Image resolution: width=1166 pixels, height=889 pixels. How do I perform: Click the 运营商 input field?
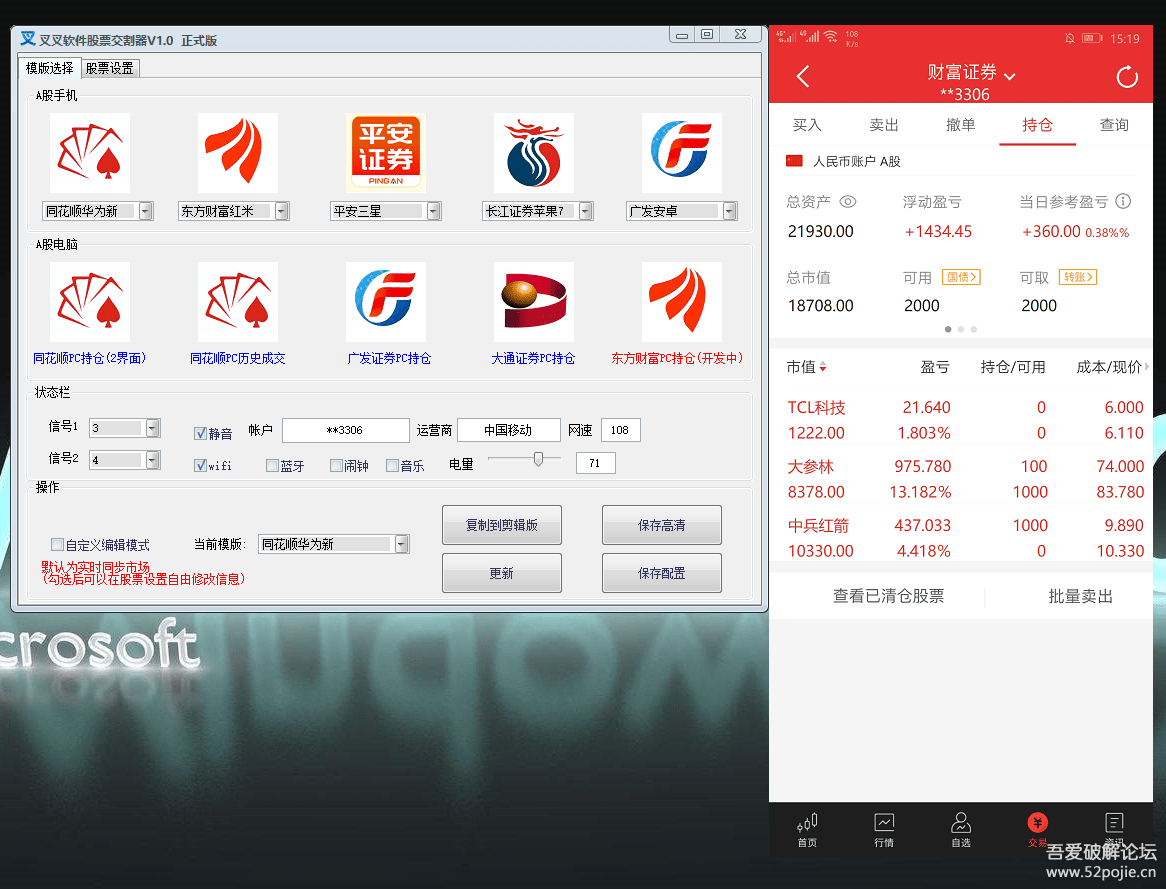tap(509, 430)
